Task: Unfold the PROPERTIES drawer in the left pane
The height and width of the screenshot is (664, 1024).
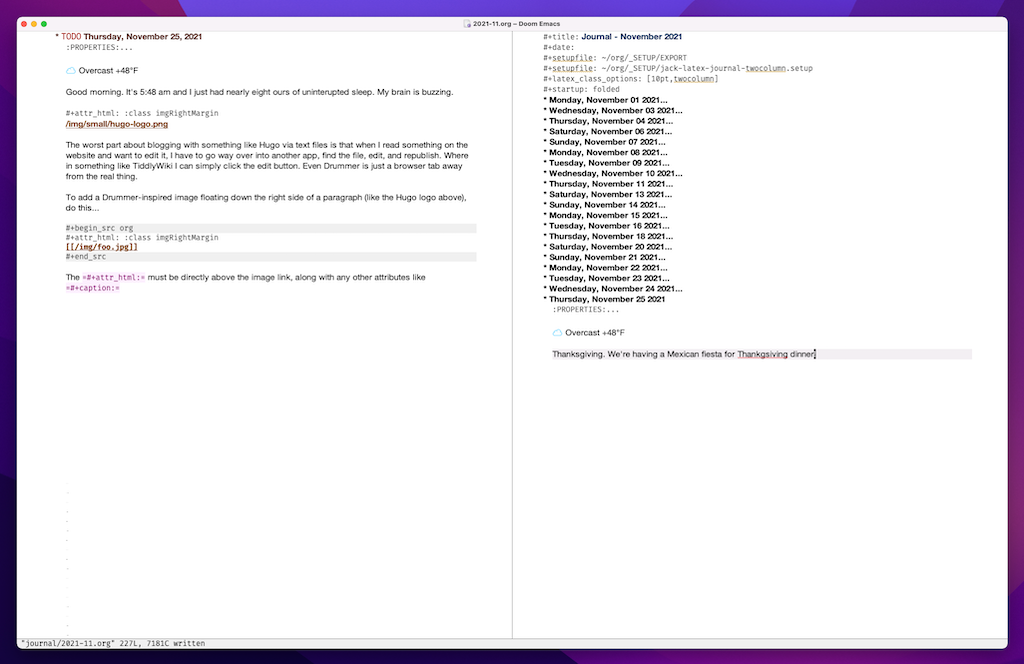Action: coord(99,48)
